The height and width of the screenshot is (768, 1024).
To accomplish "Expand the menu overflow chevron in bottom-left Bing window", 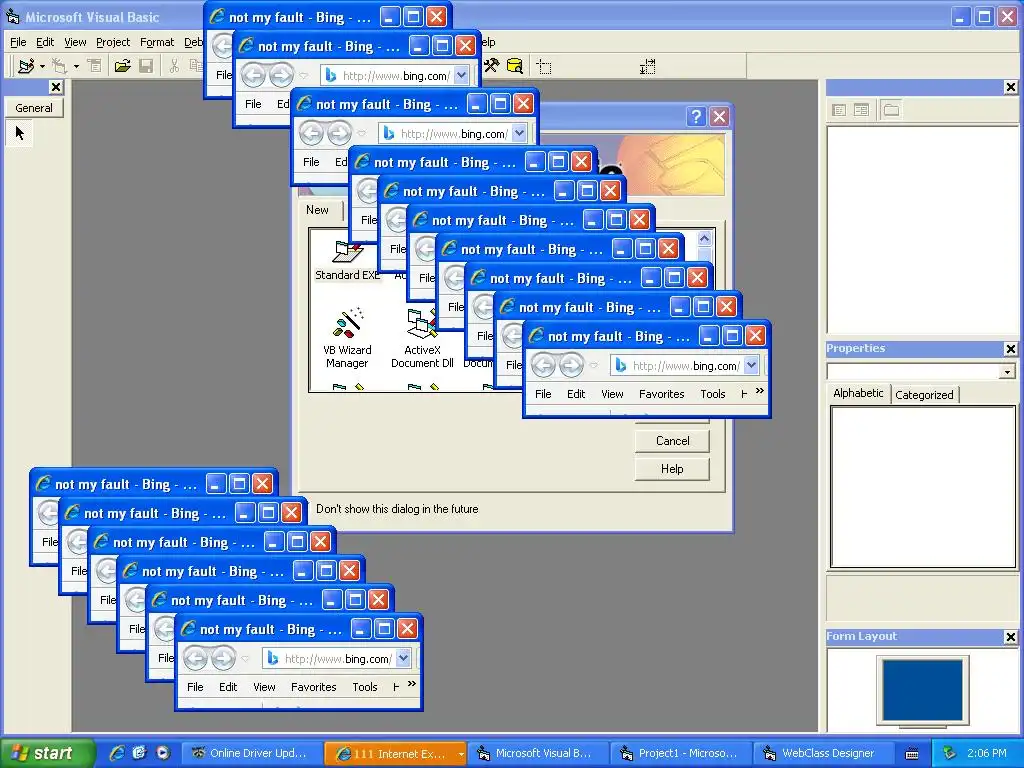I will [411, 684].
